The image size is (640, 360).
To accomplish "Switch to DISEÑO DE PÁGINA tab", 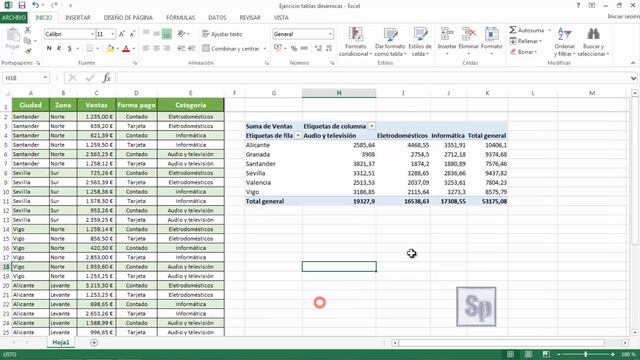I will (x=128, y=18).
